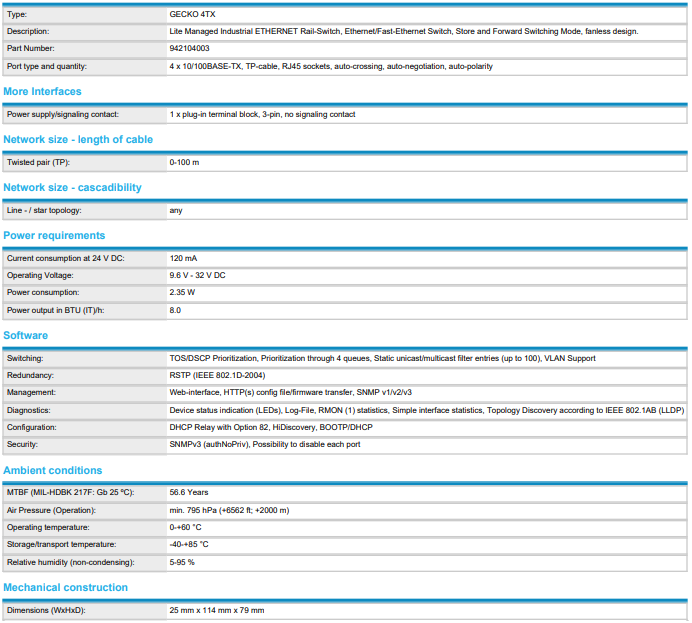Click the 'Dimensions (WxHxD):' label
The image size is (692, 623).
click(x=46, y=610)
